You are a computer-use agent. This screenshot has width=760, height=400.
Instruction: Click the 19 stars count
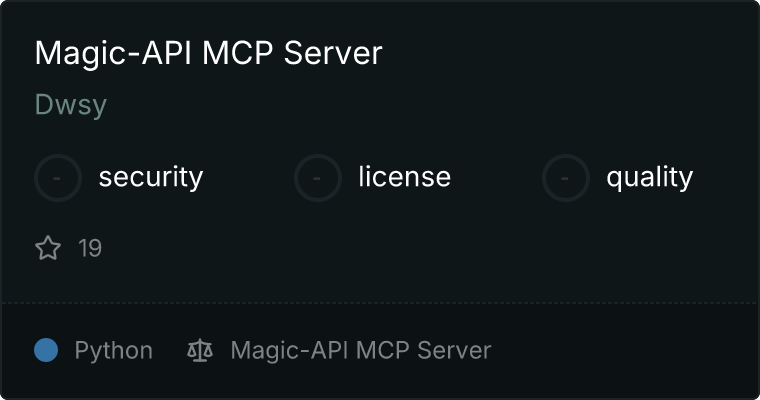tap(90, 248)
